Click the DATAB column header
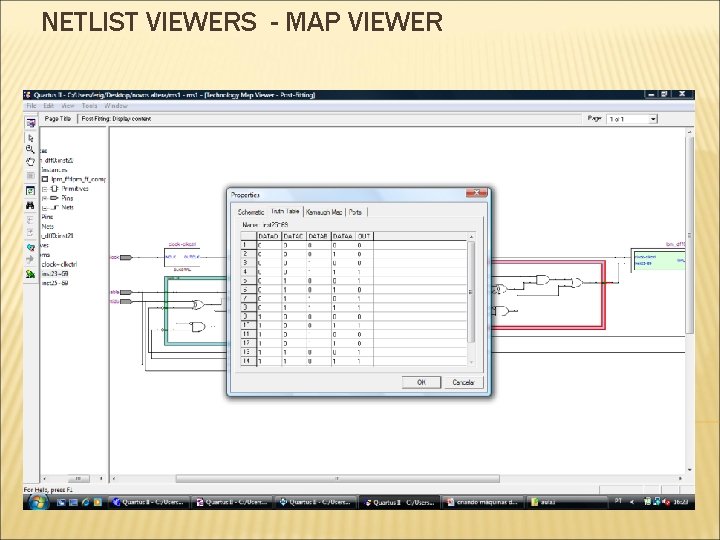This screenshot has width=720, height=540. point(318,236)
